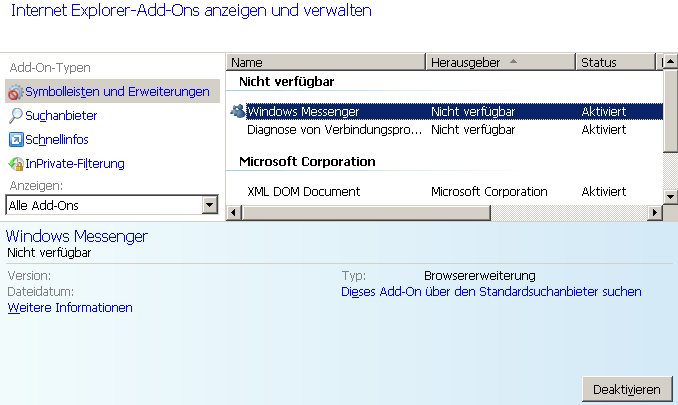This screenshot has width=678, height=405.
Task: Click the Nicht verfügbar group header
Action: [286, 81]
